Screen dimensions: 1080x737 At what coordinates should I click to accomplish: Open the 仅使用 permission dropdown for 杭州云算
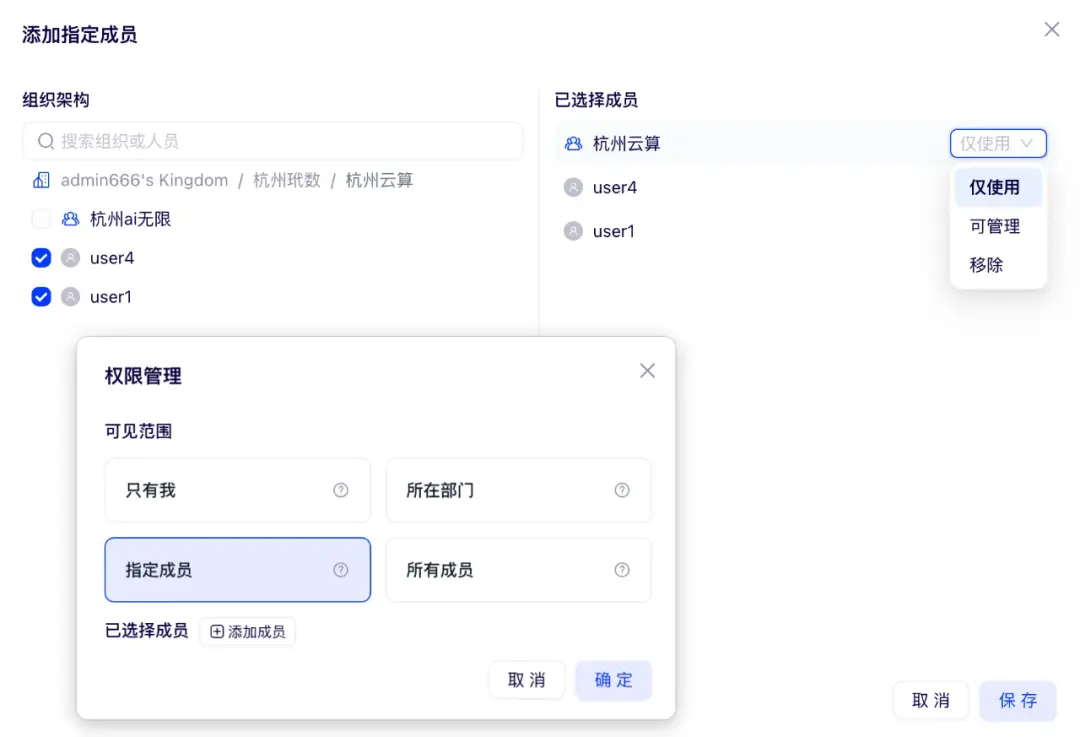pyautogui.click(x=997, y=143)
